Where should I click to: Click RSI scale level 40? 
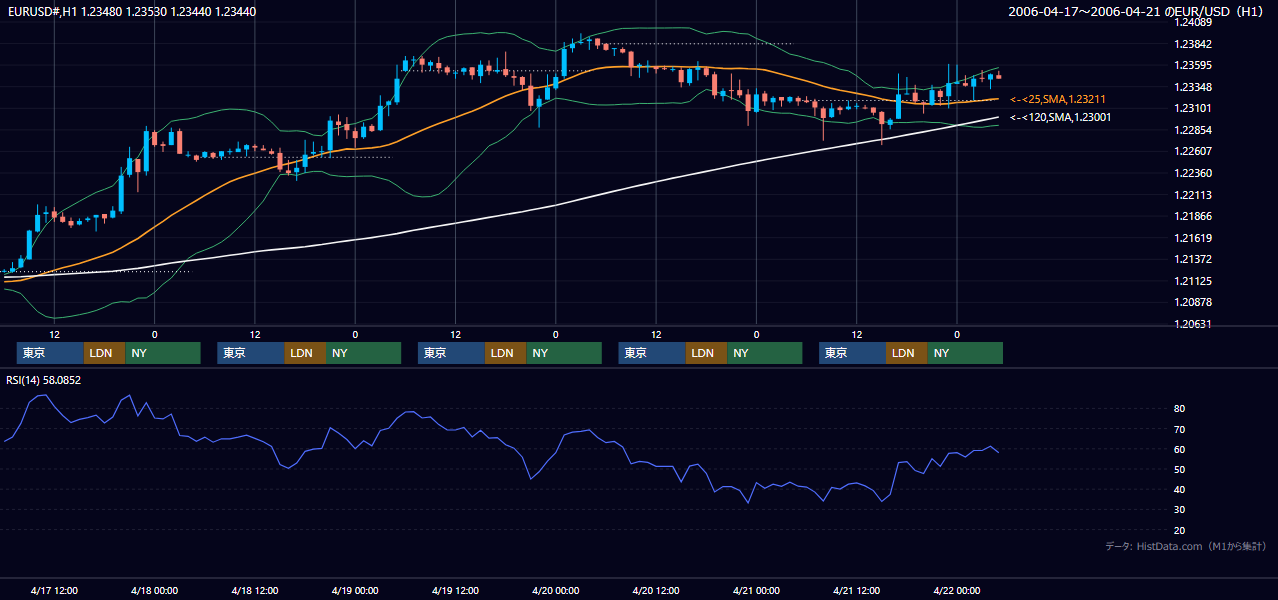pyautogui.click(x=1179, y=489)
